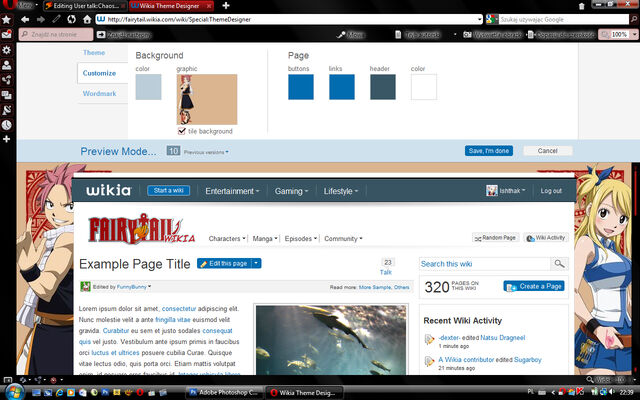Pick the Page header color swatch
640x400 pixels.
click(383, 87)
